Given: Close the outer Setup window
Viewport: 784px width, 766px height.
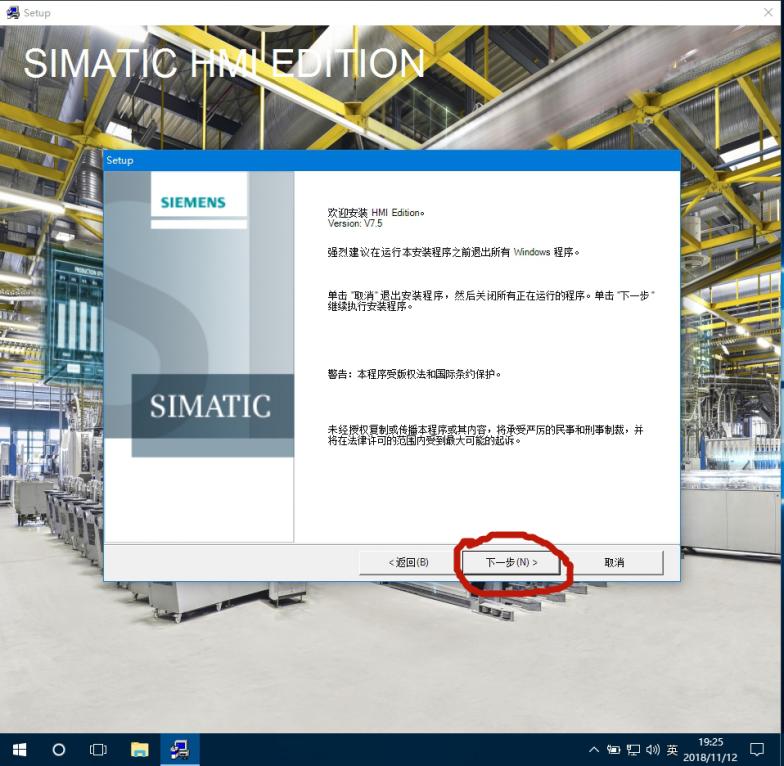Looking at the screenshot, I should pyautogui.click(x=768, y=12).
